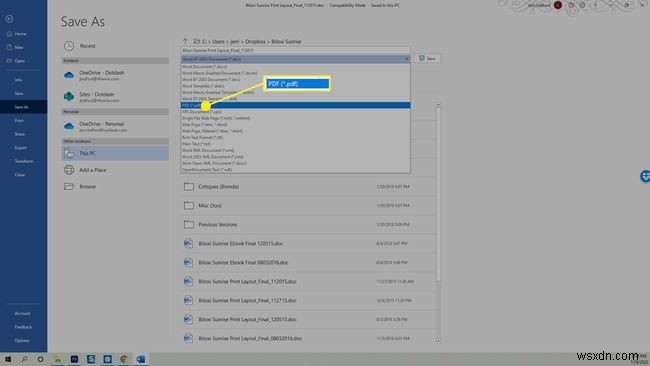
Task: Choose Word Template (*.dotx) in the file type list
Action: (296, 86)
